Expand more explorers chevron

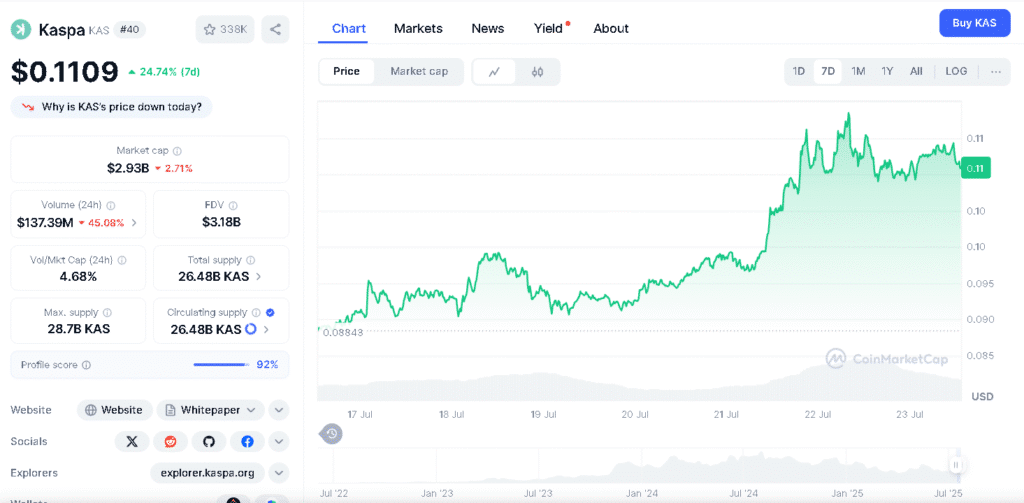(278, 472)
